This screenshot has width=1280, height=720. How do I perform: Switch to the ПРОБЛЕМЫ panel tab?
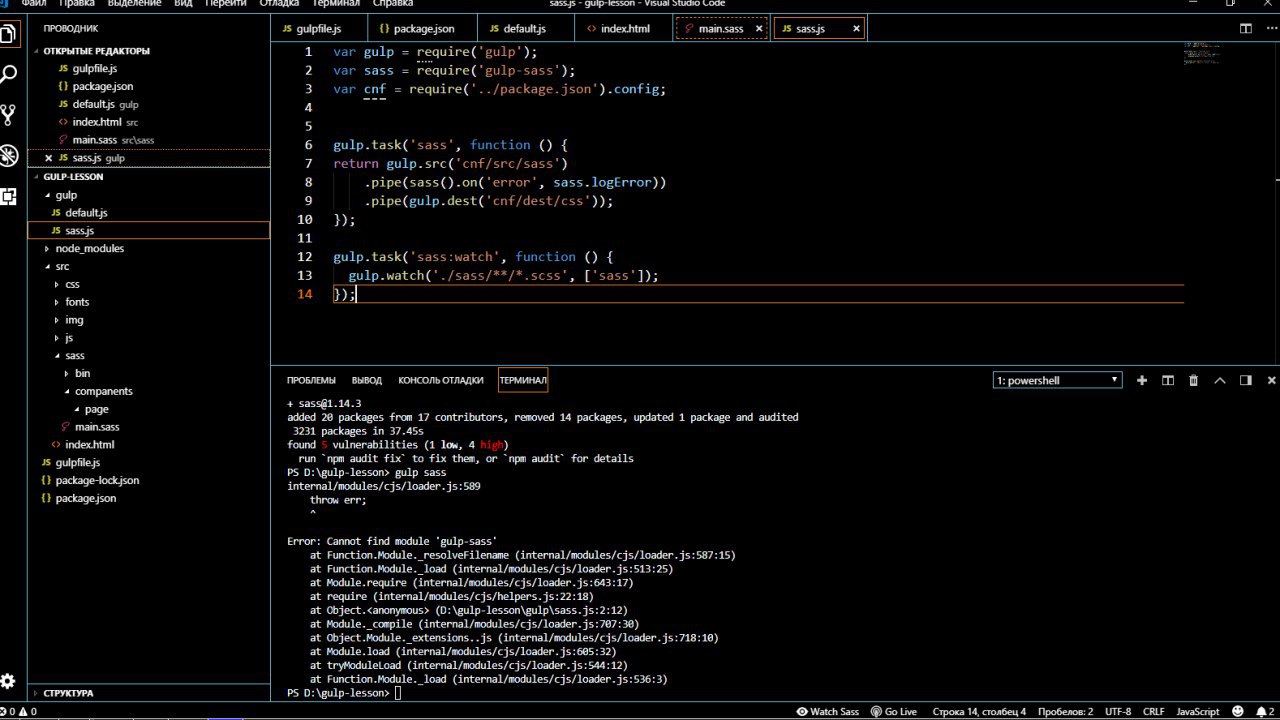(311, 380)
